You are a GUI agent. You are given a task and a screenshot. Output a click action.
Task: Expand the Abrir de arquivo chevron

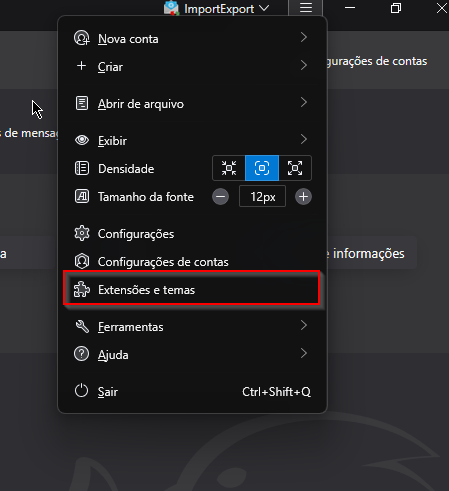click(303, 102)
